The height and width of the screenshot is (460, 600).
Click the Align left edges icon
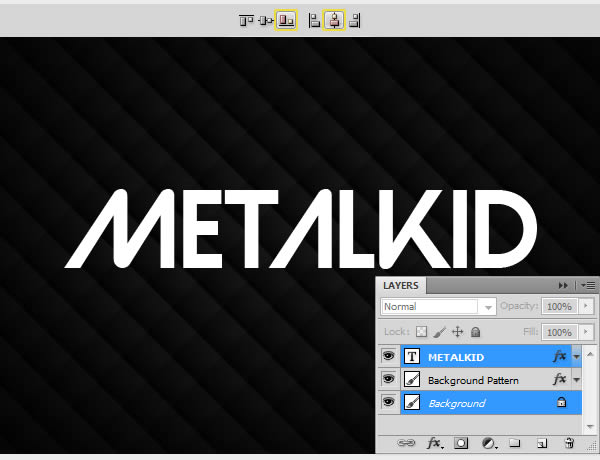pyautogui.click(x=314, y=20)
